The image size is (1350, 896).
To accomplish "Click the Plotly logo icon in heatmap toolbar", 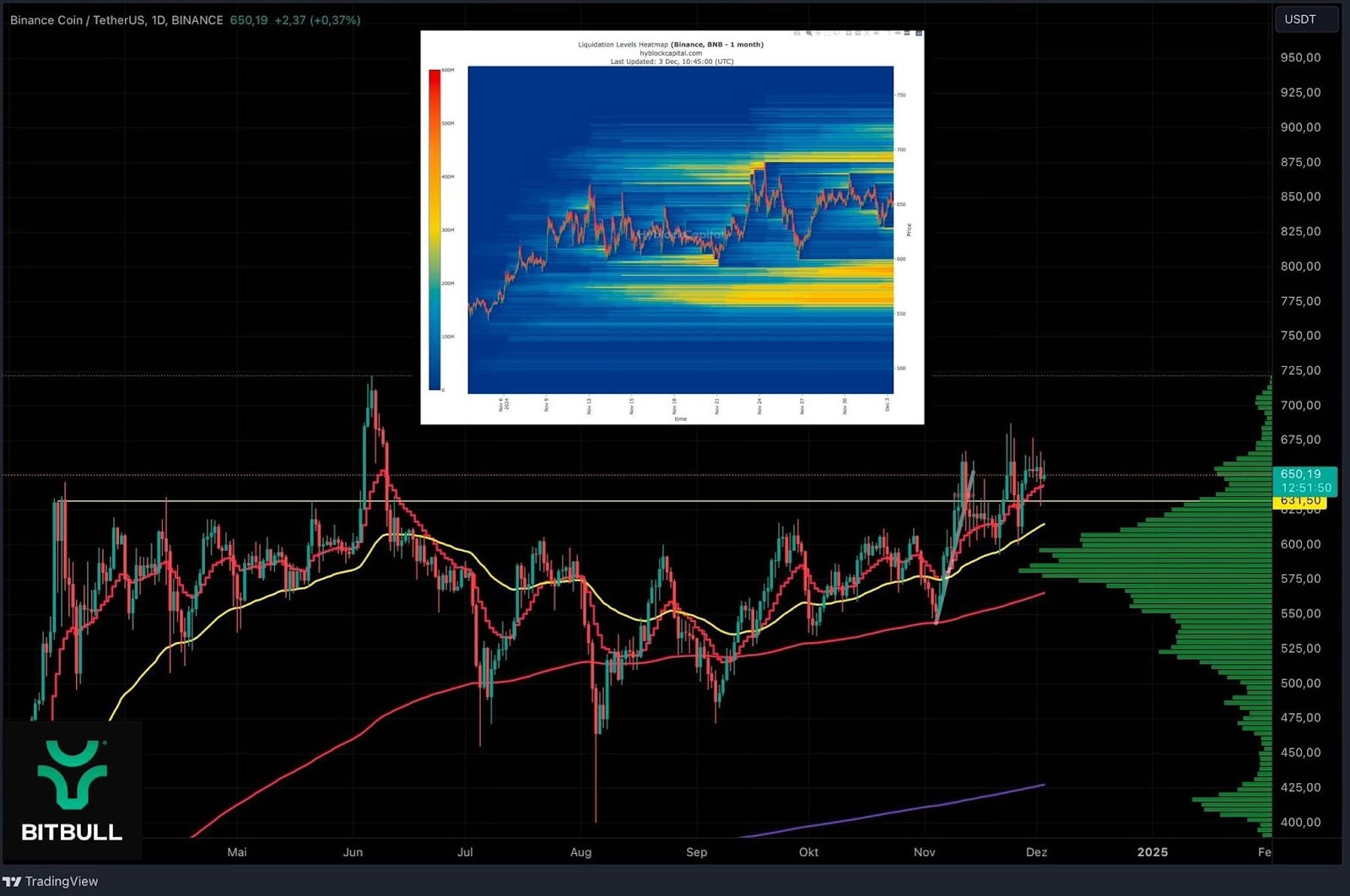I will pyautogui.click(x=919, y=33).
